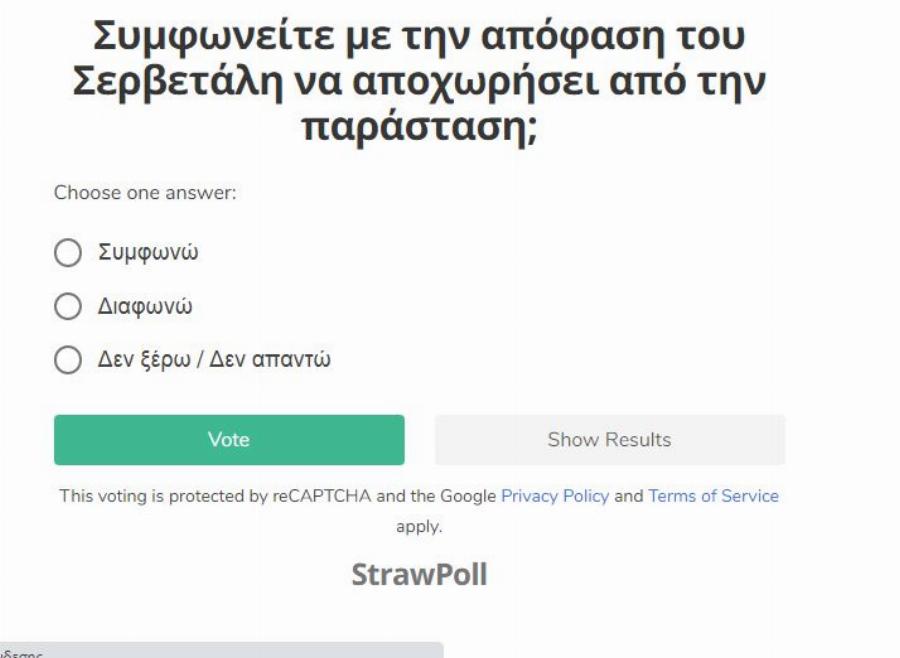
Task: Click the gray notification bar at bottom
Action: [220, 650]
